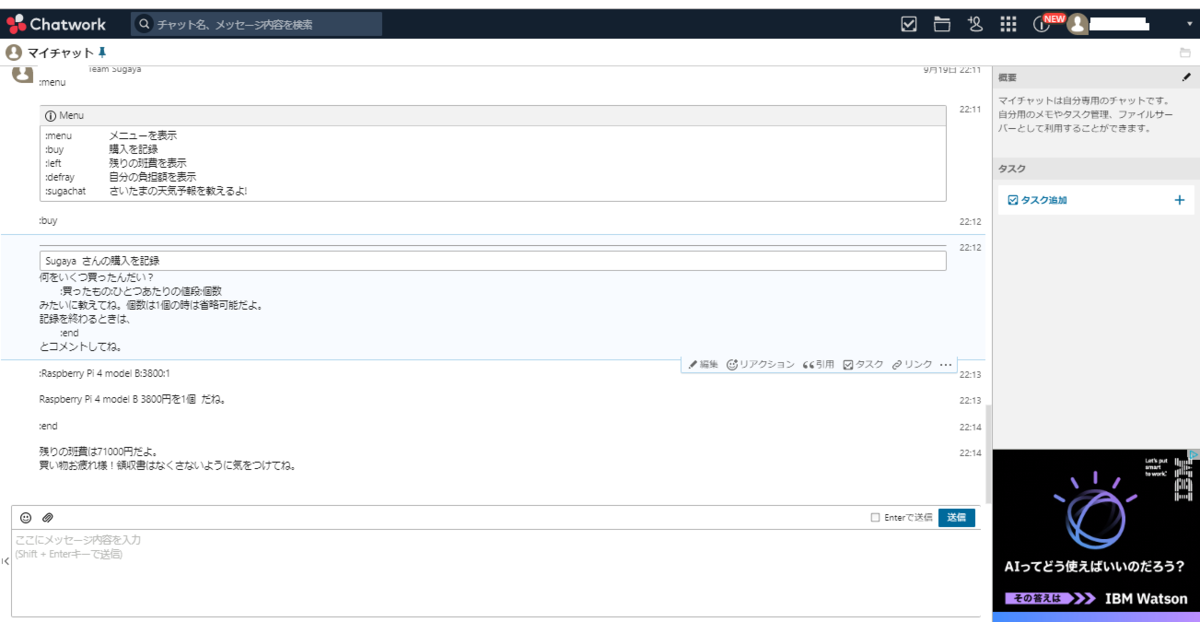The height and width of the screenshot is (622, 1200).
Task: Click the タスク追加 link
Action: tap(1037, 200)
